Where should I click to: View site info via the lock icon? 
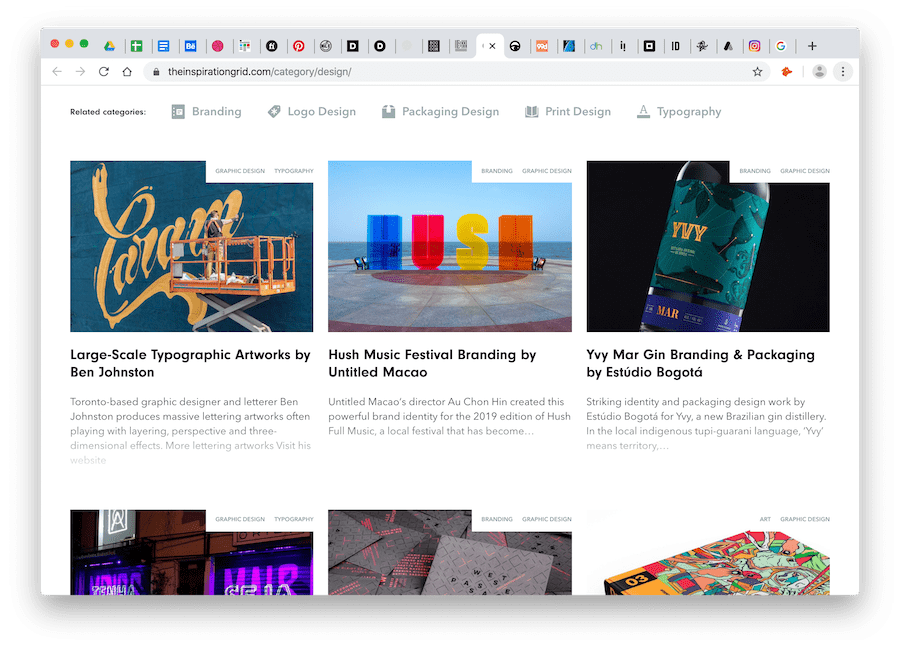coord(156,72)
